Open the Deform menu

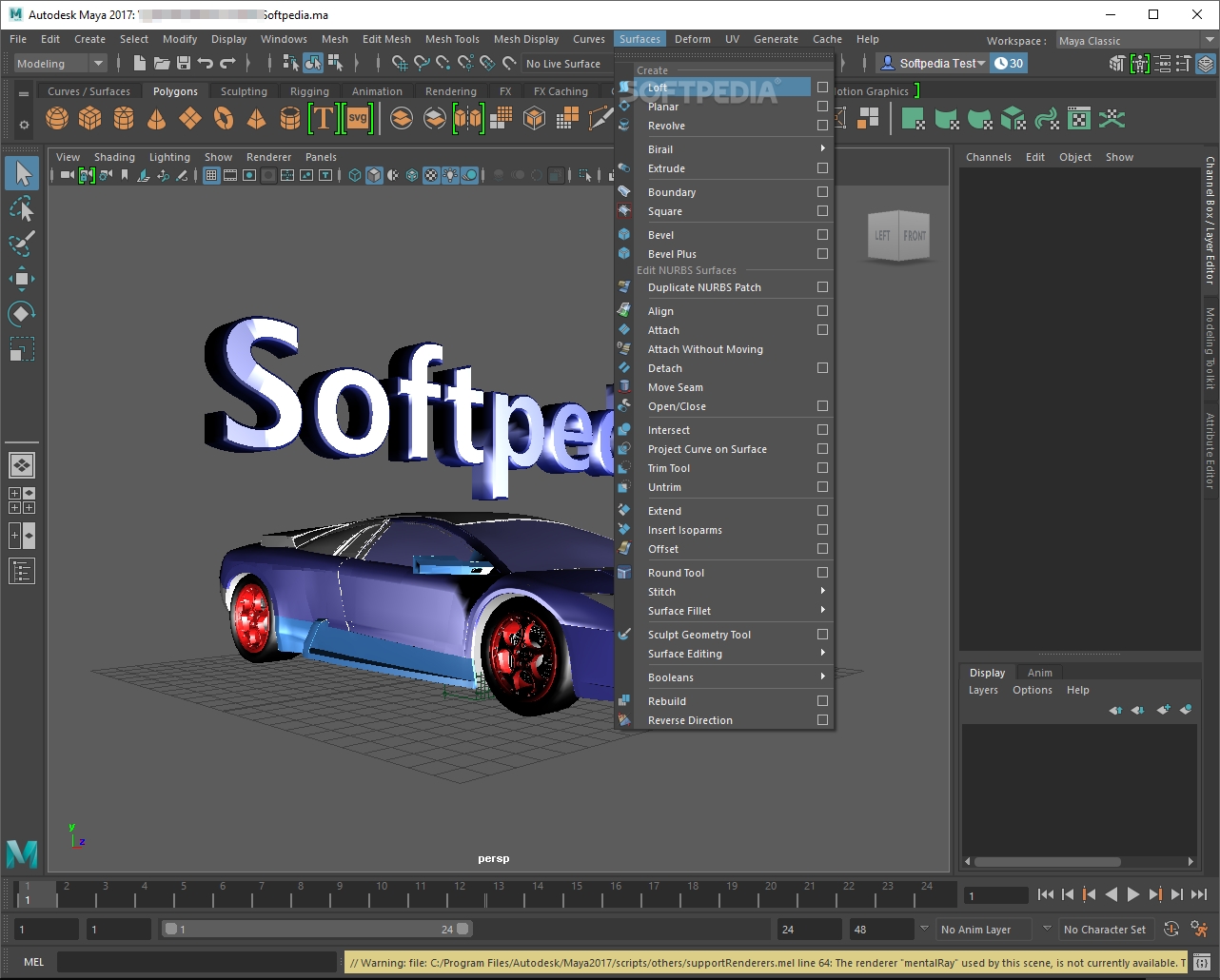[x=693, y=39]
